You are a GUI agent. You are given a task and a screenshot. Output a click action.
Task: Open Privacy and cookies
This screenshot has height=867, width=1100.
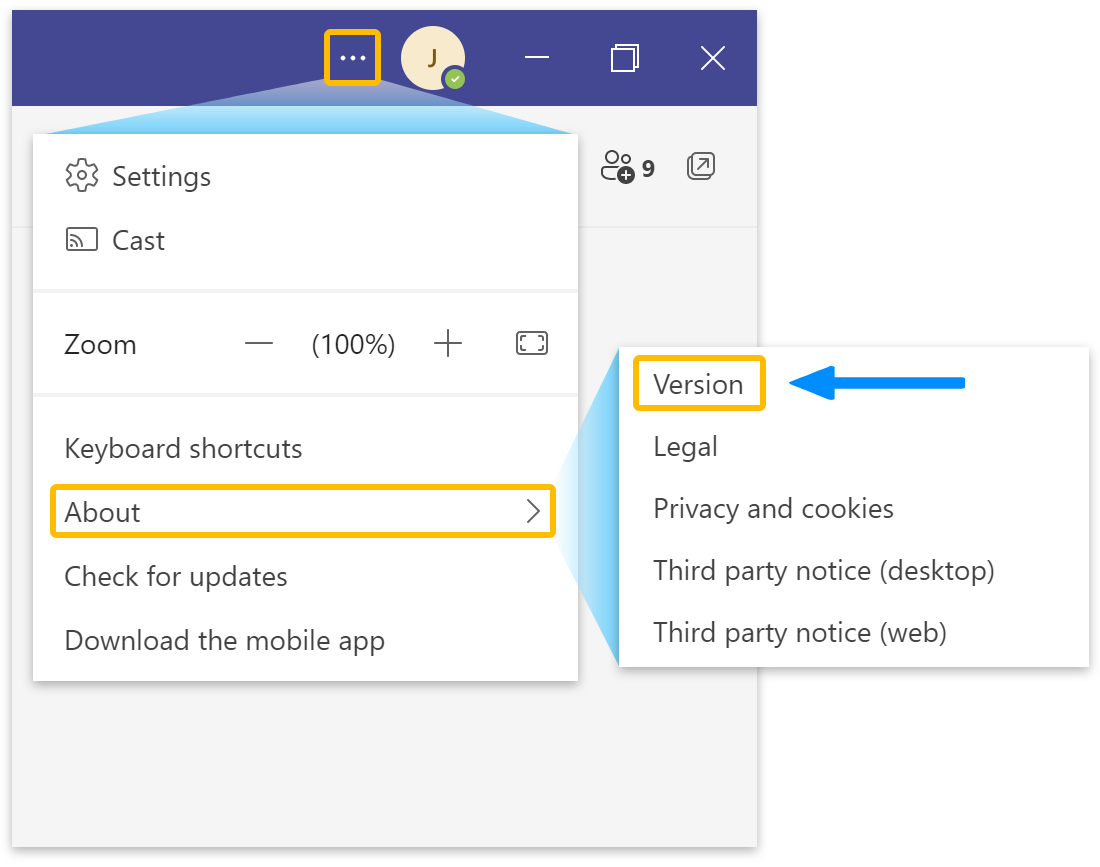click(x=773, y=508)
